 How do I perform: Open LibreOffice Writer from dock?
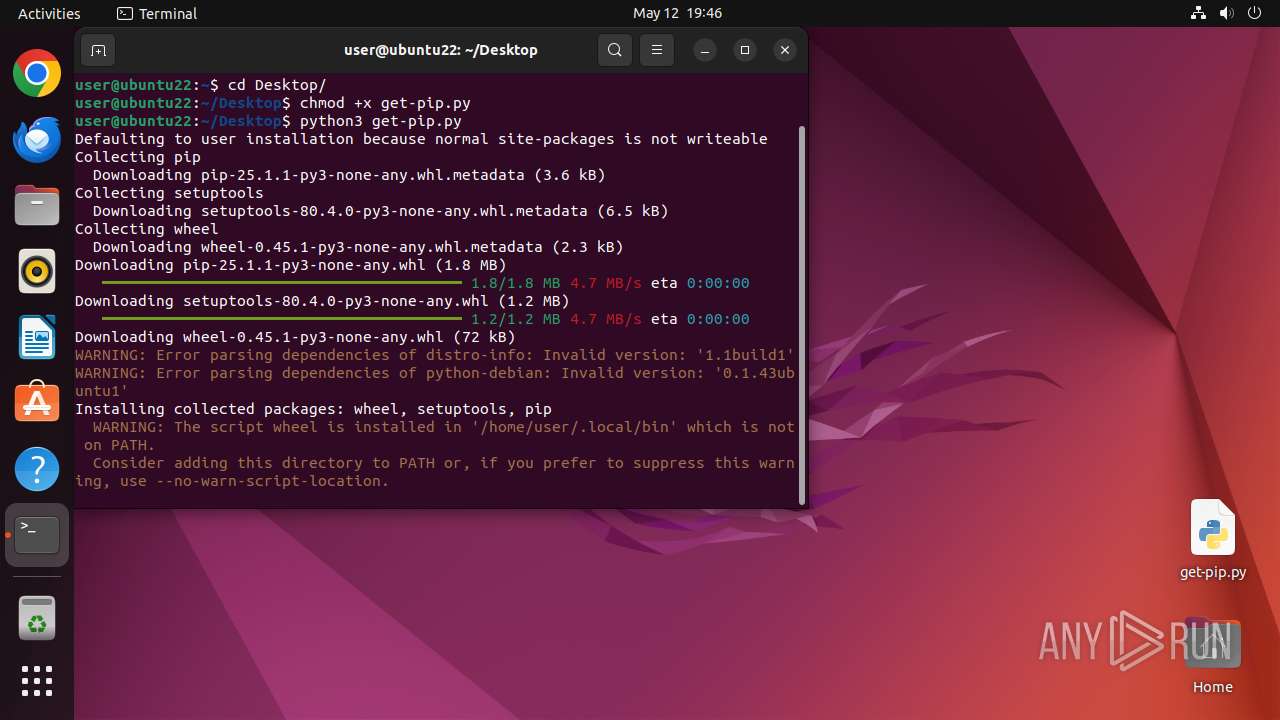coord(37,337)
